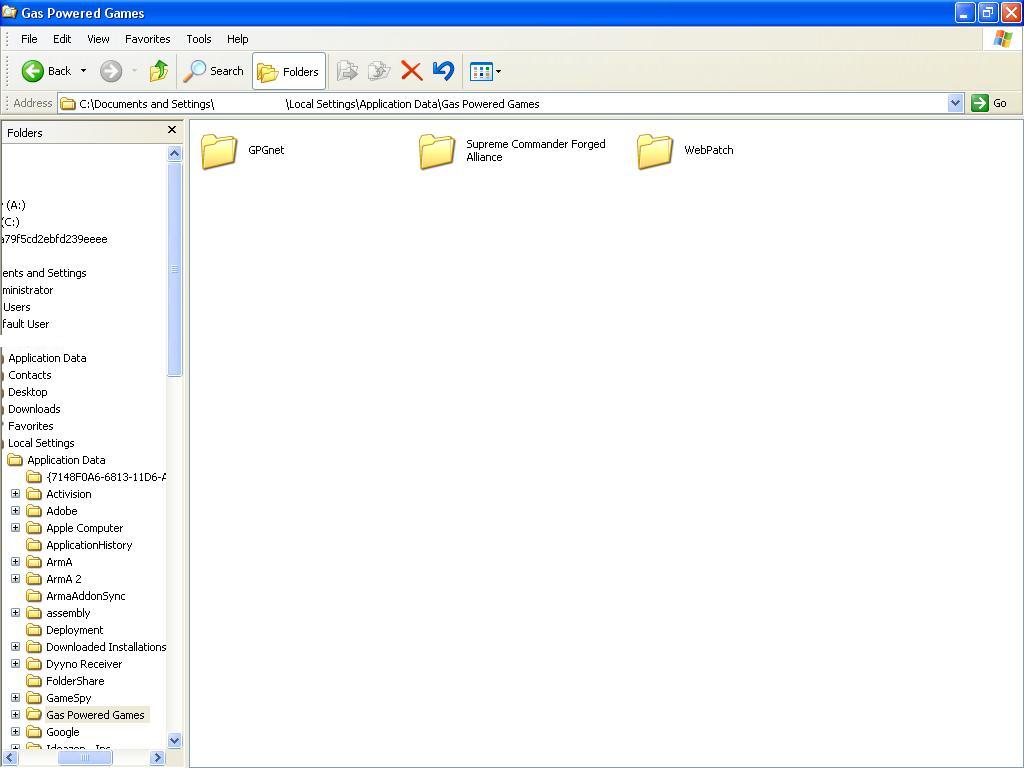This screenshot has height=768, width=1024.
Task: Click the title bar folder icon
Action: pyautogui.click(x=9, y=12)
